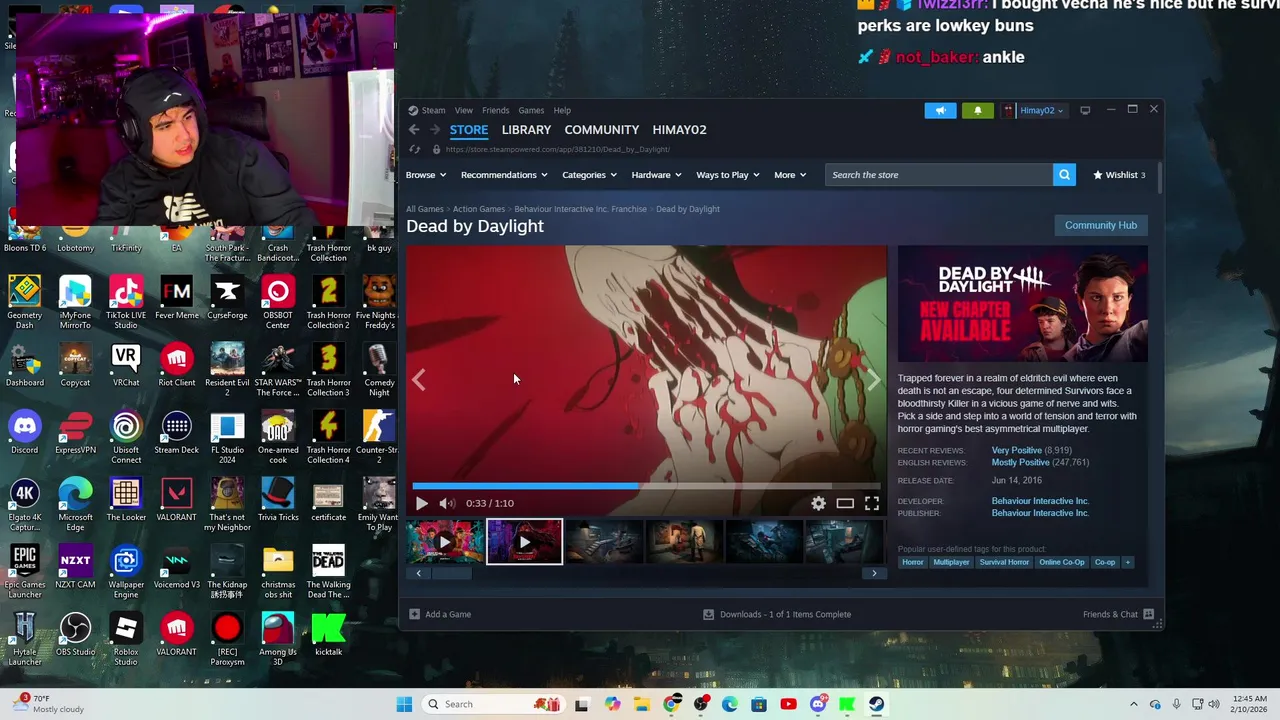Viewport: 1280px width, 720px height.
Task: Open Roblox Studio desktop icon
Action: [x=126, y=638]
